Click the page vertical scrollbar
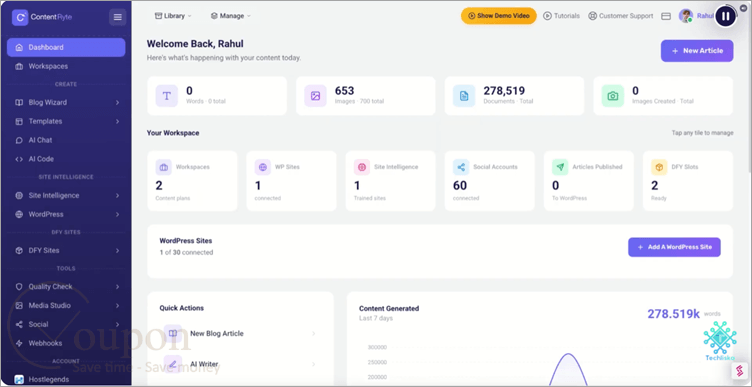The image size is (752, 387). [749, 86]
